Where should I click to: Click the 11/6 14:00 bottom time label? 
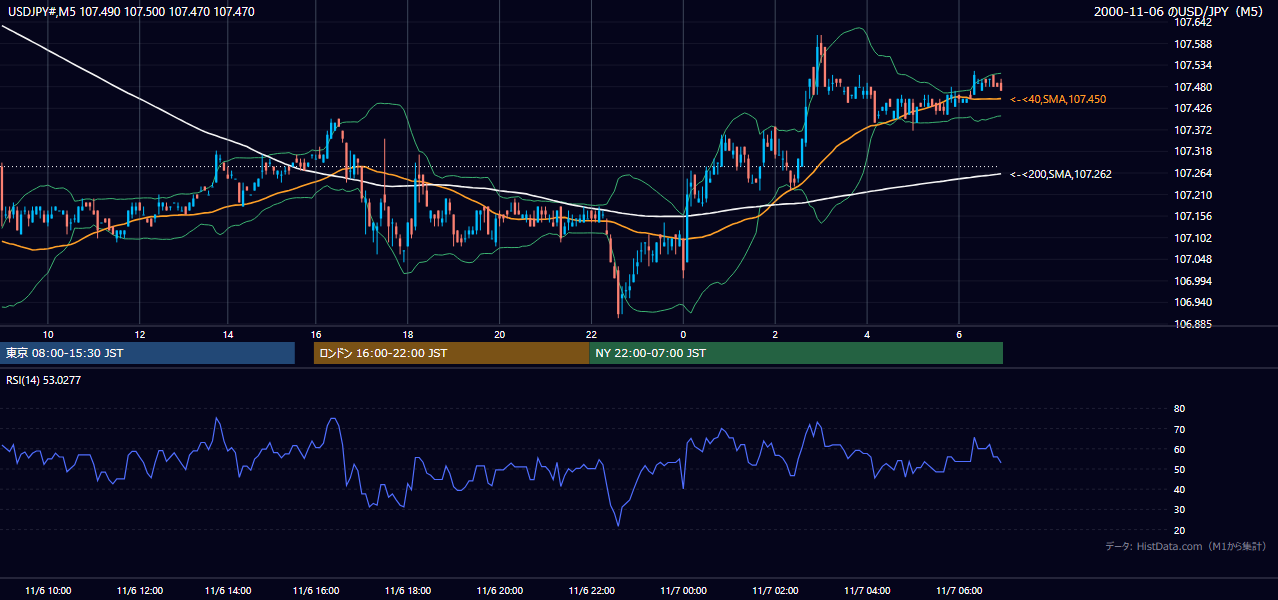(x=228, y=590)
